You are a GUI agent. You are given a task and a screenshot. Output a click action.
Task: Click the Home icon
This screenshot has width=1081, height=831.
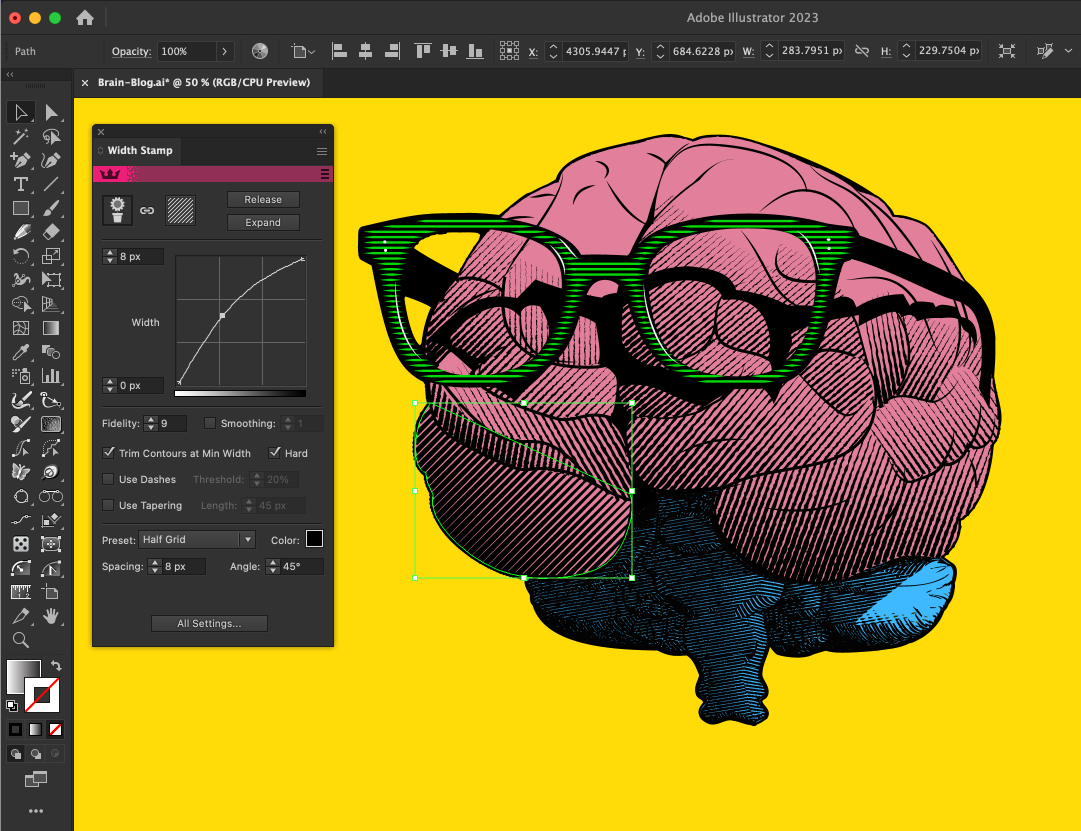pyautogui.click(x=85, y=18)
